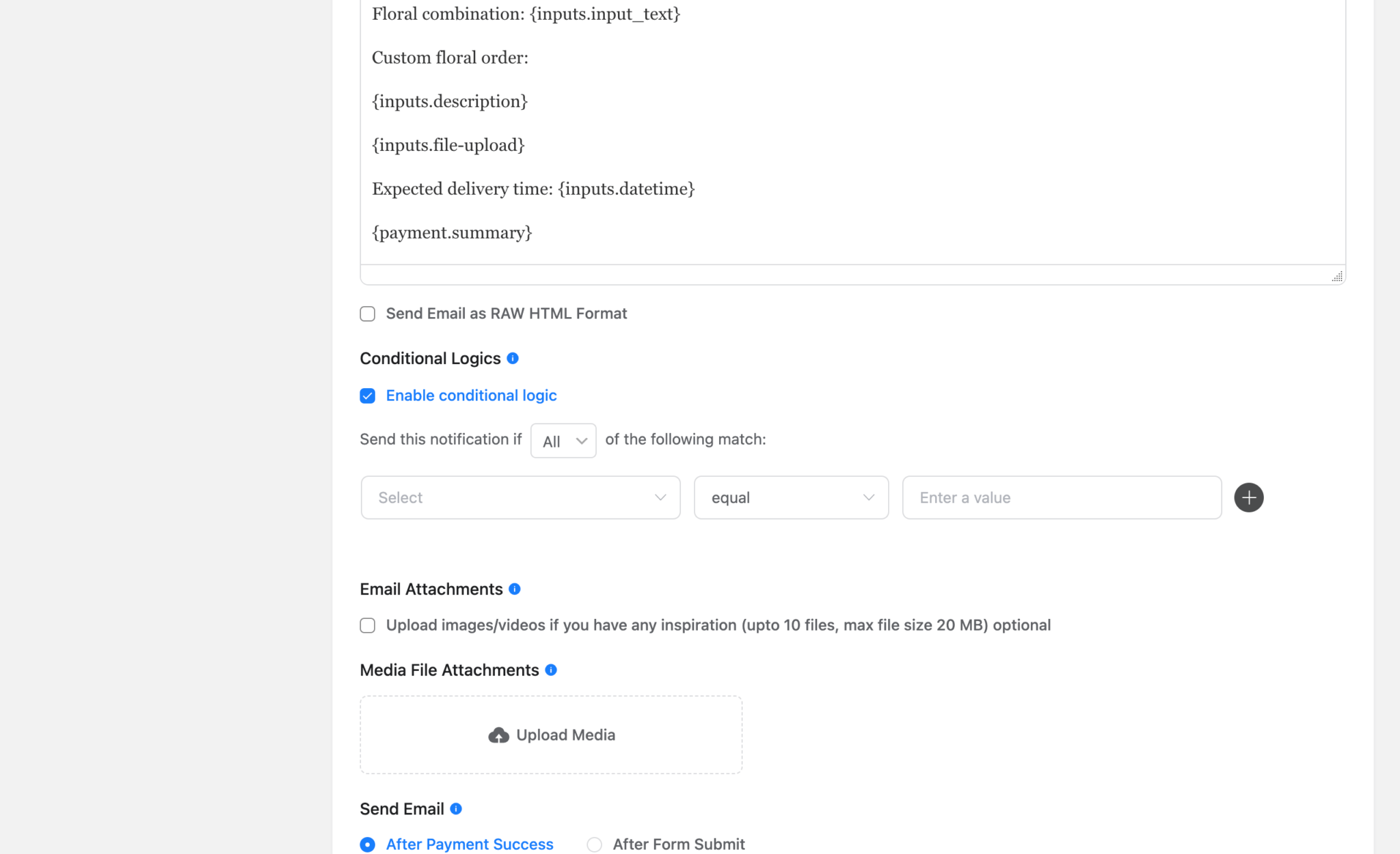Screen dimensions: 1400x854
Task: Click the payment.summary placeholder text
Action: point(452,232)
